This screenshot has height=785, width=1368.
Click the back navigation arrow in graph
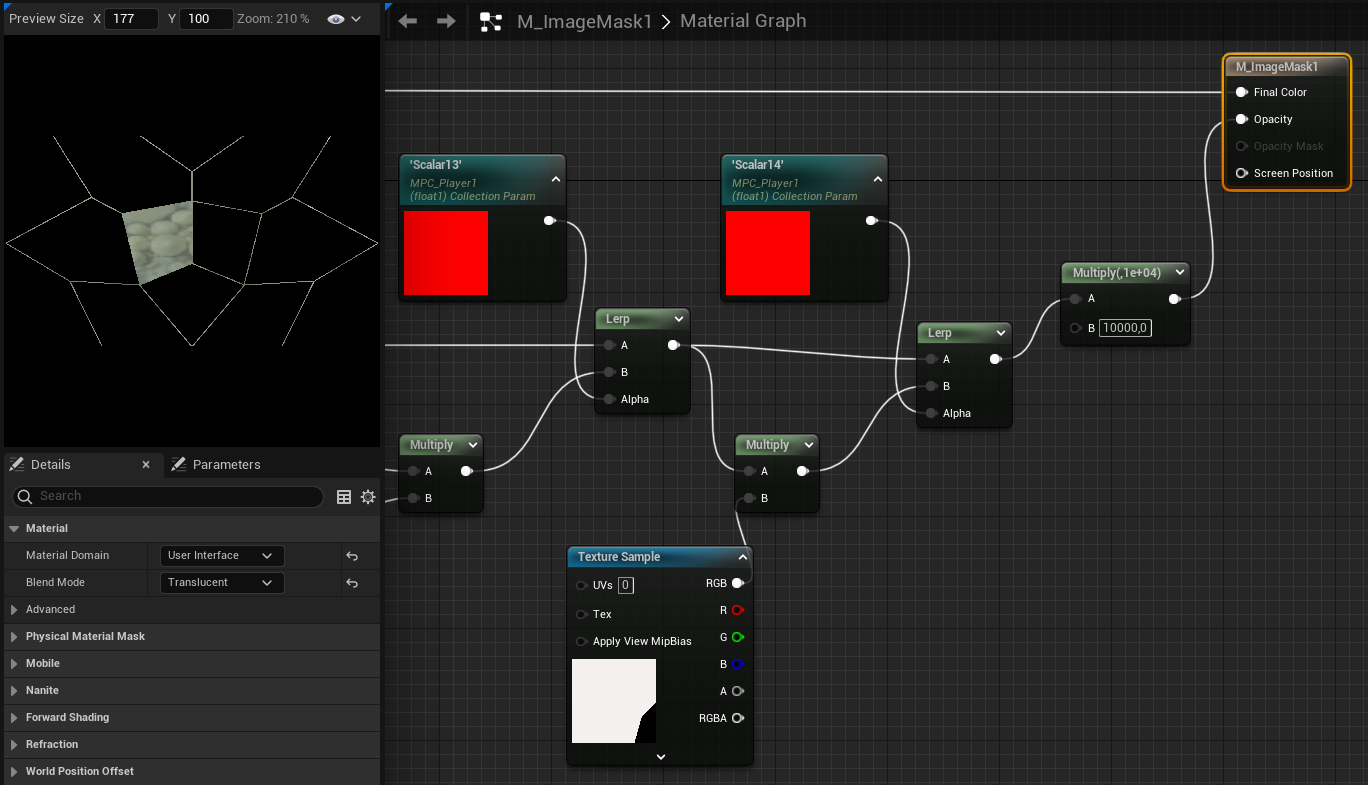click(x=407, y=21)
